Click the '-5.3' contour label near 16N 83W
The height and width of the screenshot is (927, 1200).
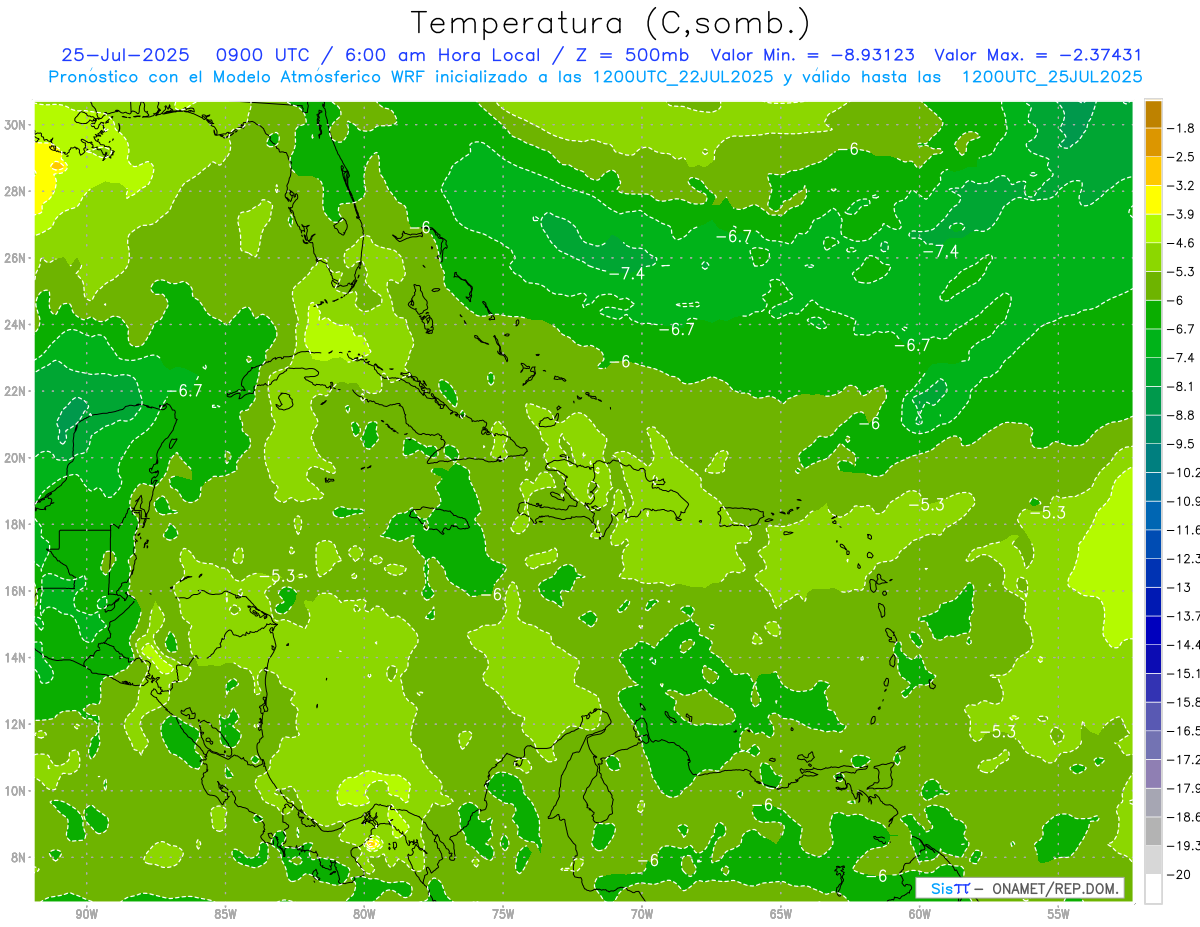pyautogui.click(x=277, y=576)
